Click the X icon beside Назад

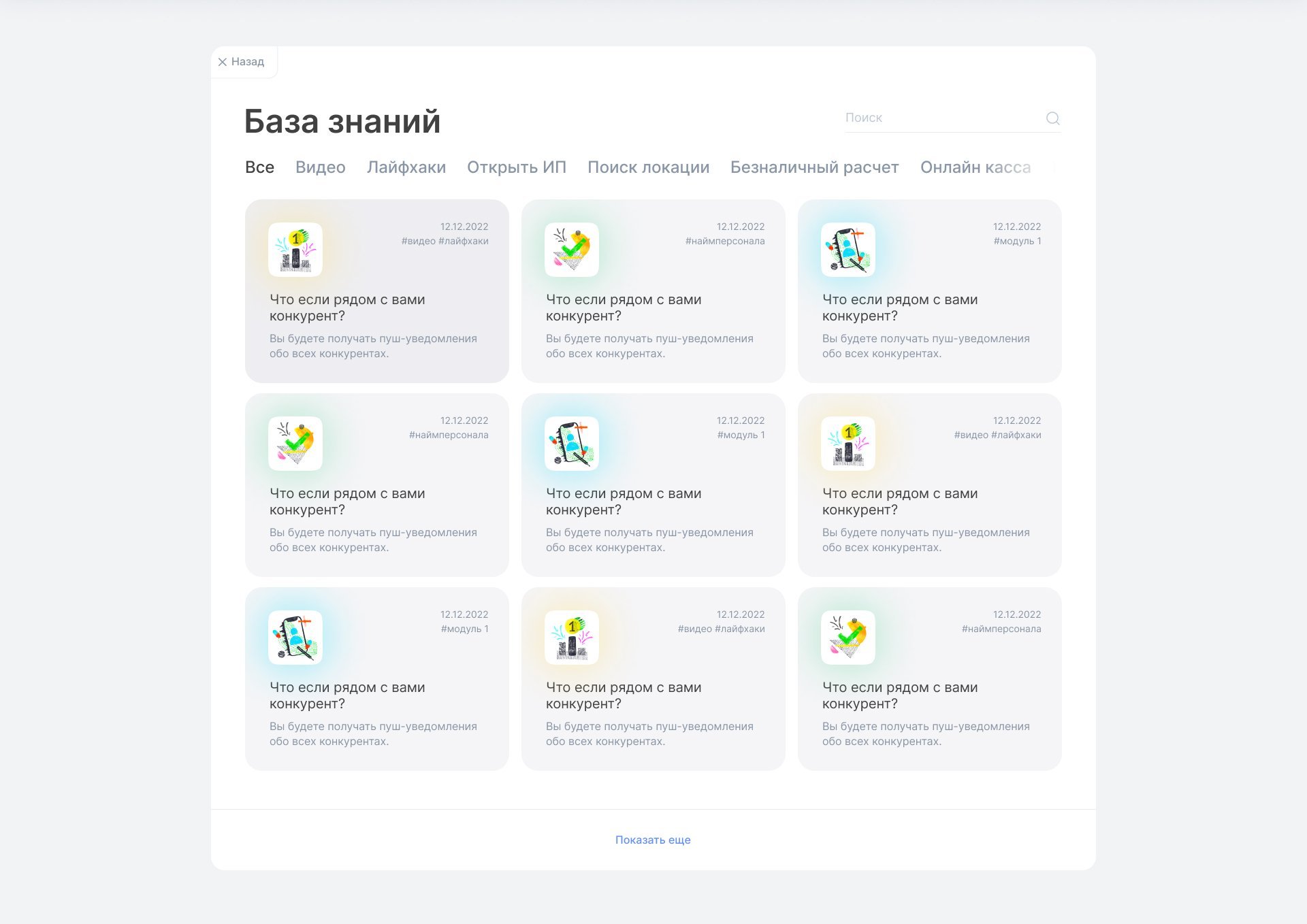tap(223, 62)
